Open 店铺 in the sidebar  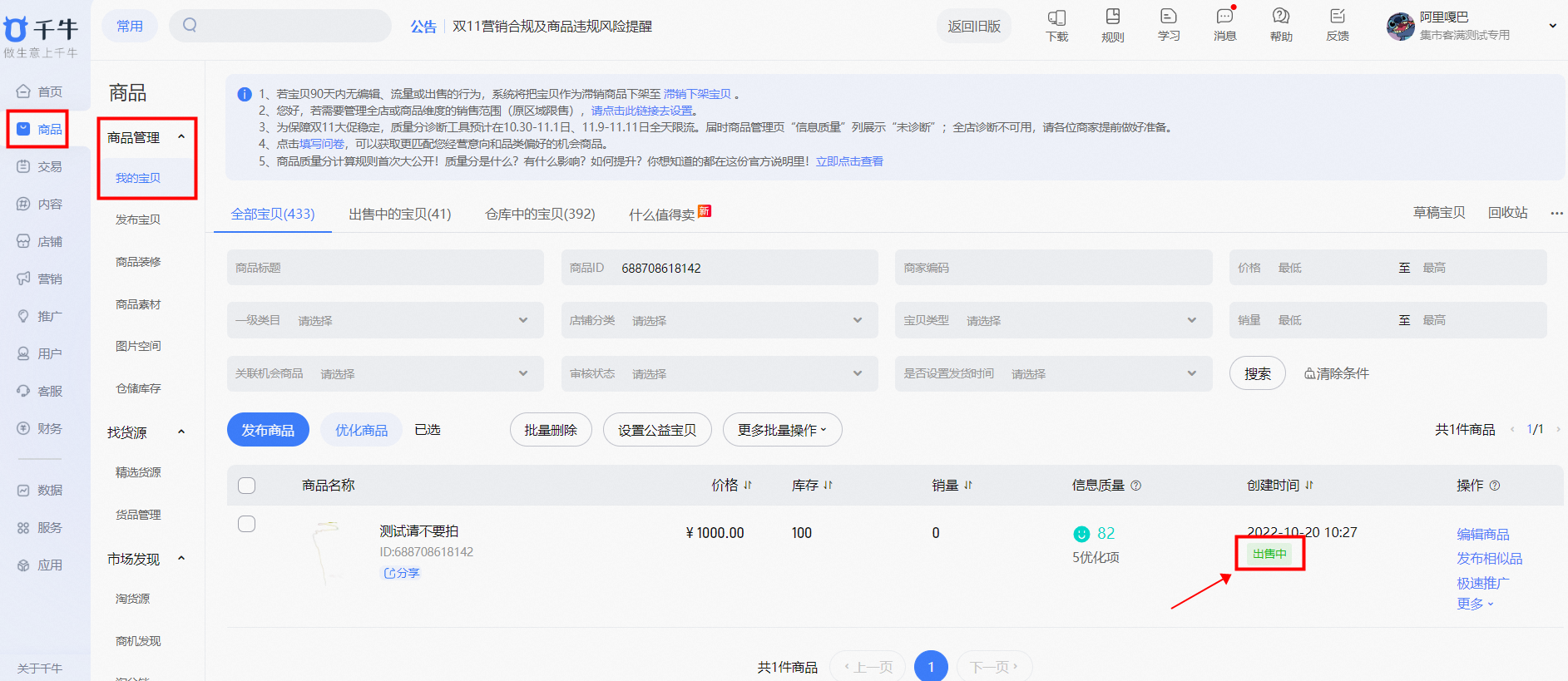(40, 241)
